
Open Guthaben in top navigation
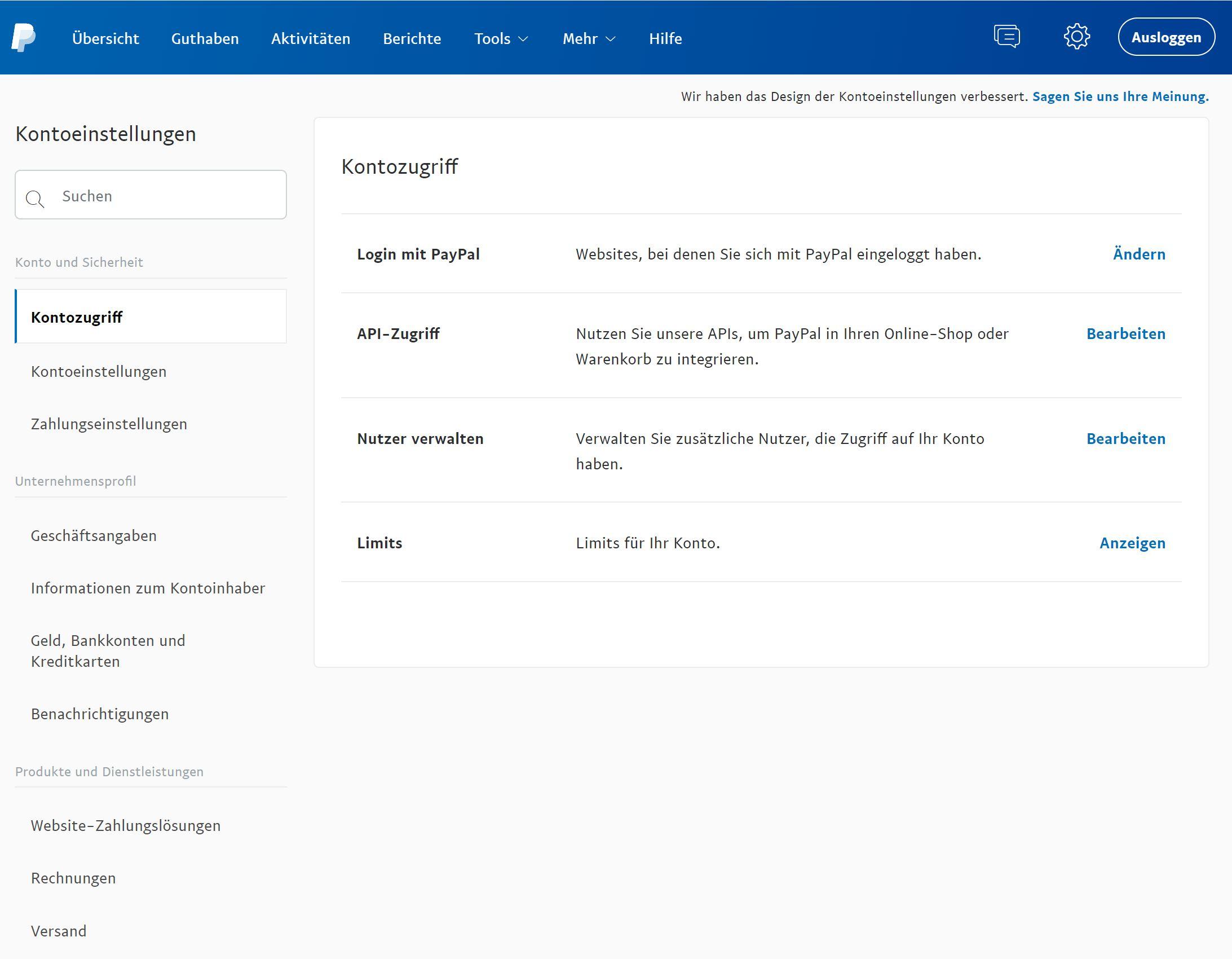(x=205, y=38)
